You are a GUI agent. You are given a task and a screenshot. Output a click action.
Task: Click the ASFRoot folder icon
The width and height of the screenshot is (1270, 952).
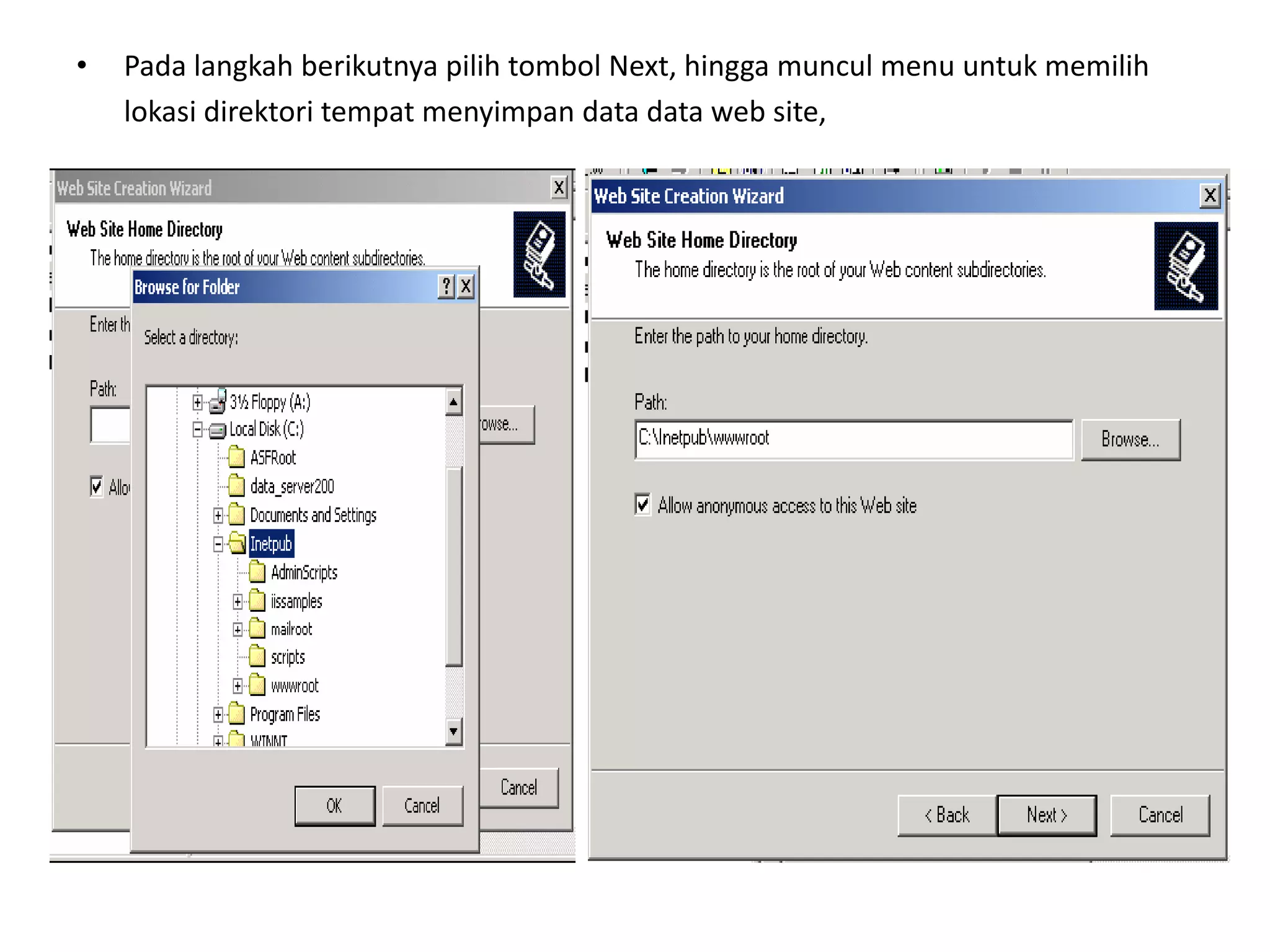(236, 457)
